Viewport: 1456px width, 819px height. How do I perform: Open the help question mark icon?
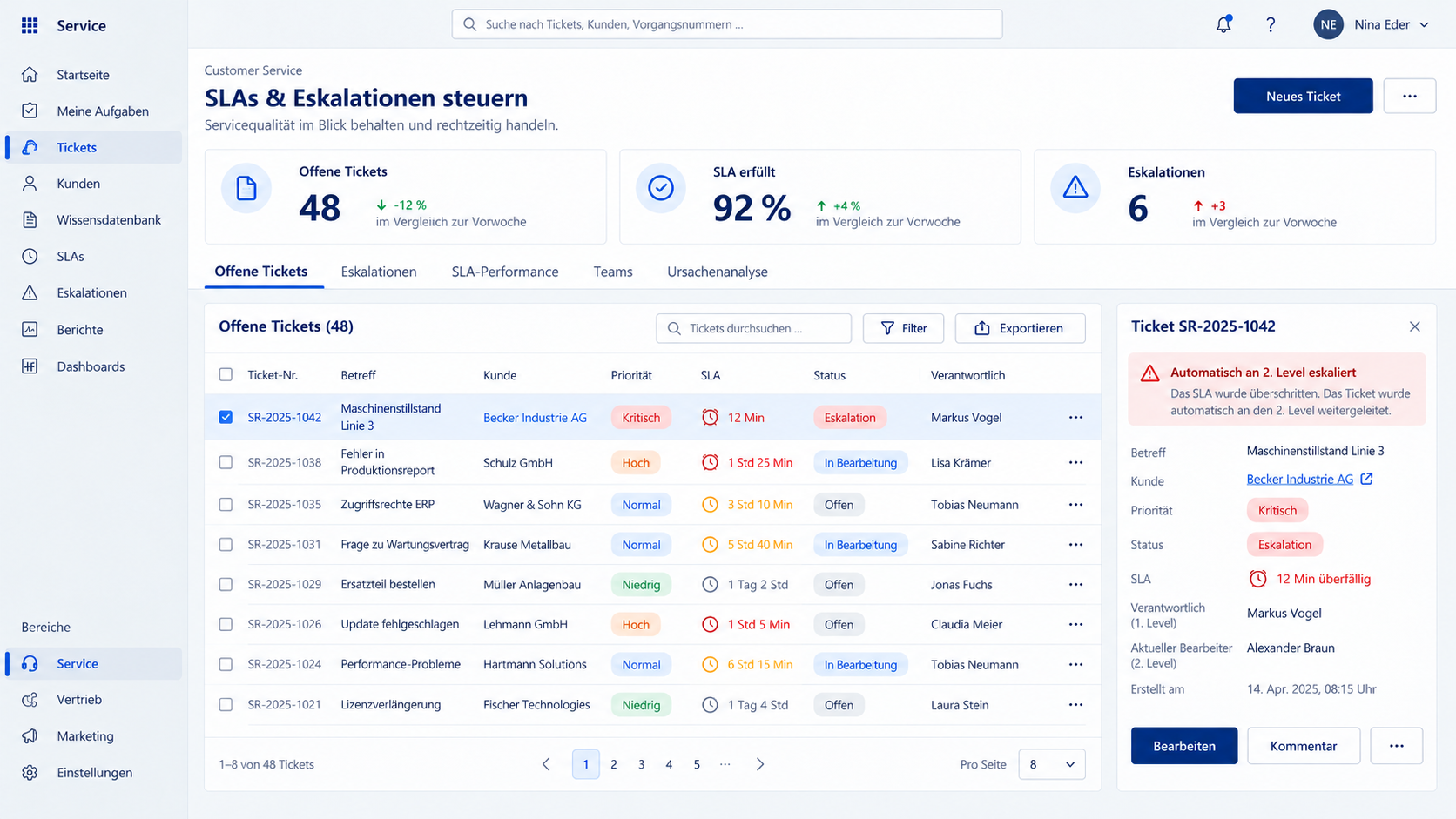click(1271, 24)
